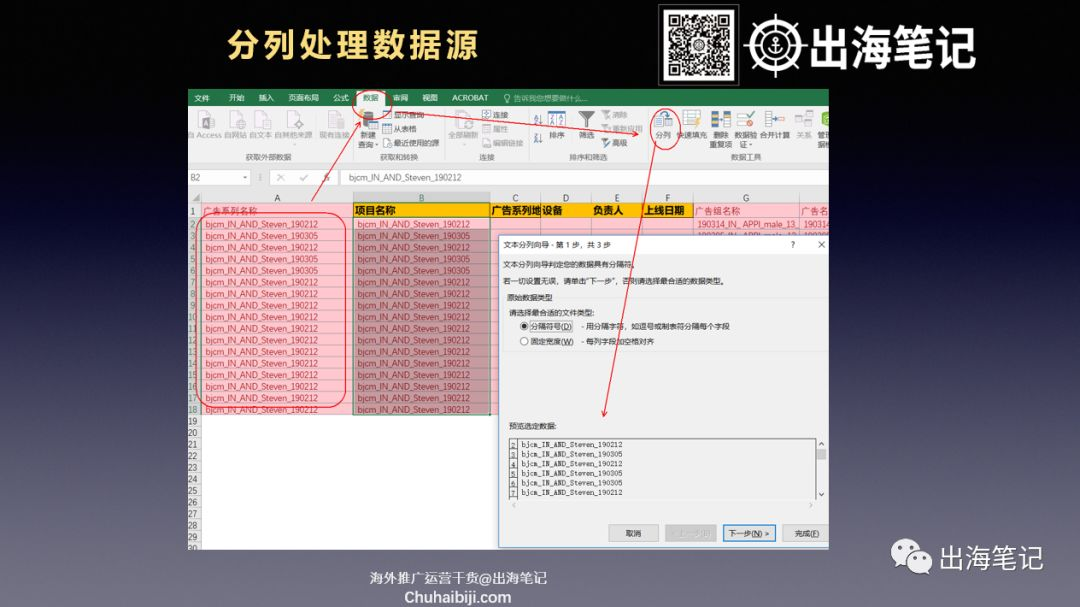
Task: Select the 项目名称 header cell in column B
Action: [421, 211]
